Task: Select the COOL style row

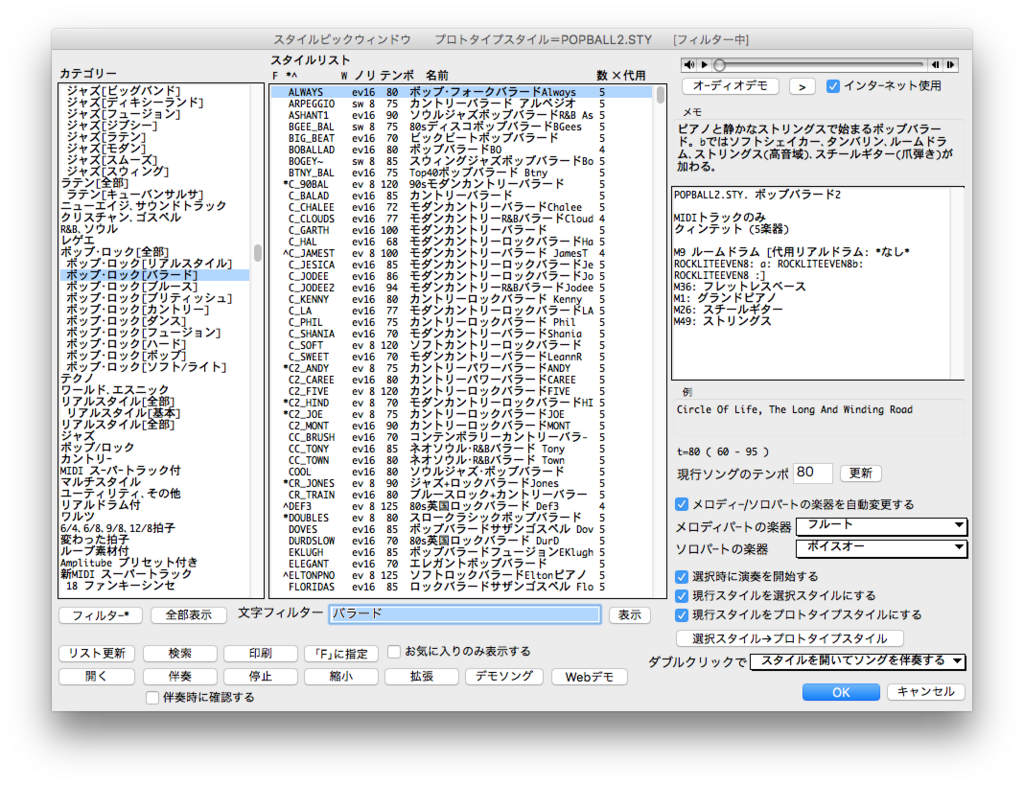Action: 462,472
